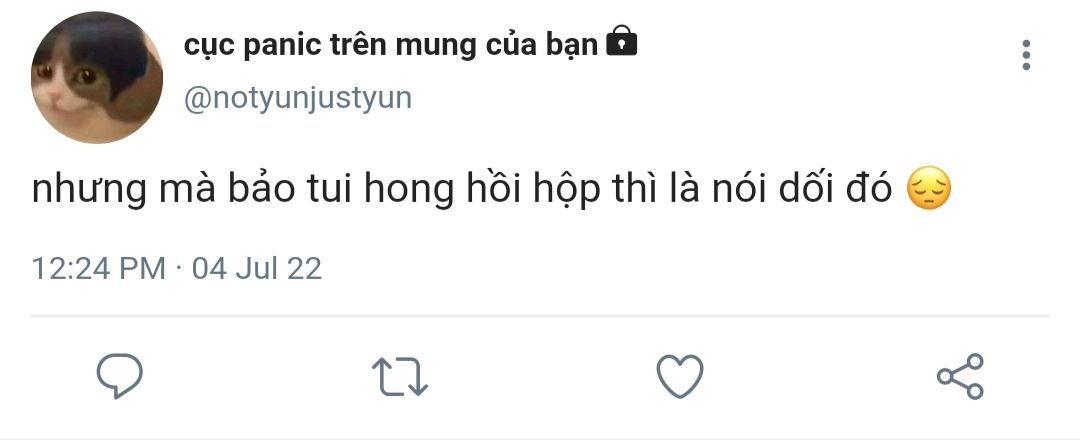This screenshot has width=1080, height=440.
Task: Open profile via display name "cục panic trên mung của bạn"
Action: click(x=391, y=46)
